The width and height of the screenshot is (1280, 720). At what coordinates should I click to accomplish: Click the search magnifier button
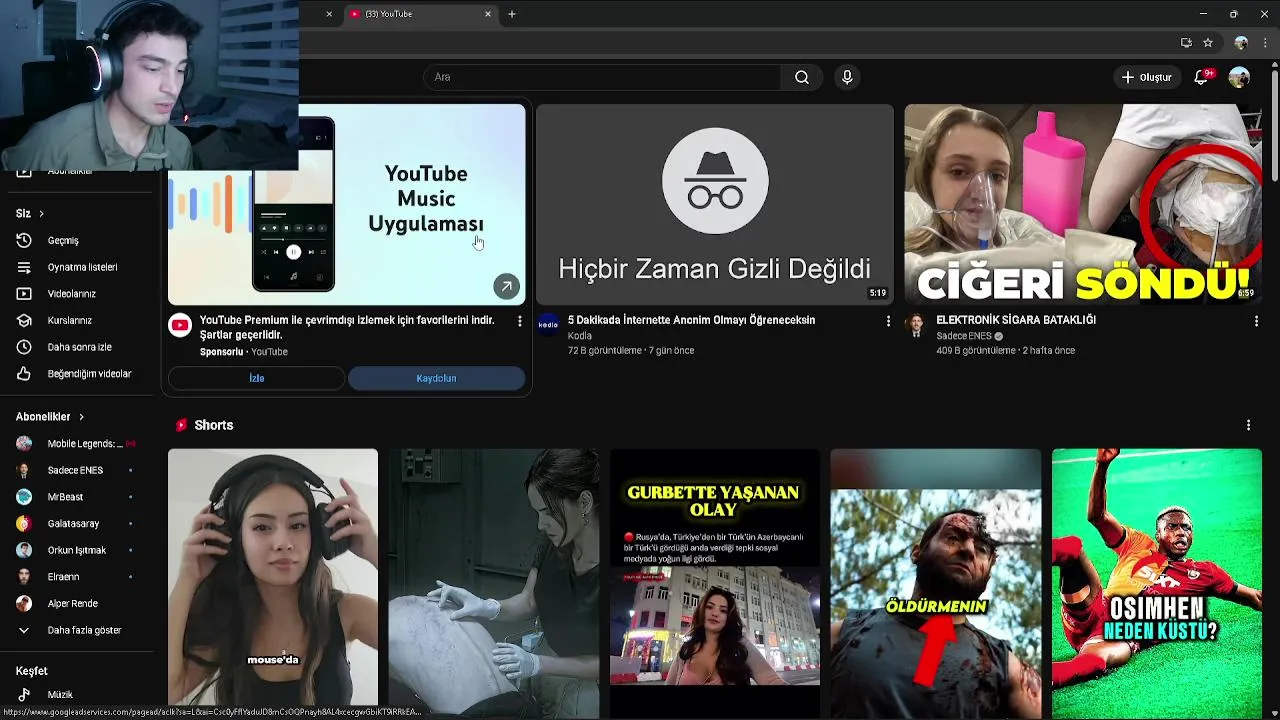pos(801,77)
